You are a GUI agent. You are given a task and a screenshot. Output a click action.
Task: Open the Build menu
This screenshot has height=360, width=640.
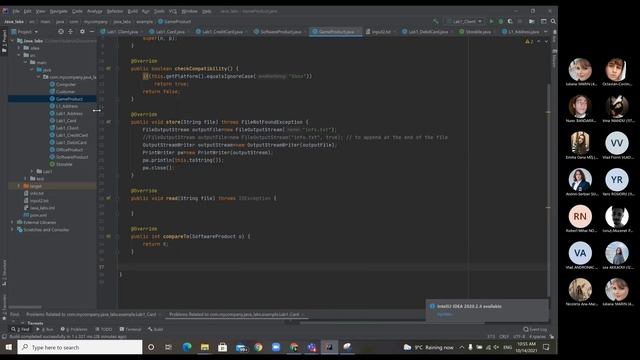[x=133, y=11]
